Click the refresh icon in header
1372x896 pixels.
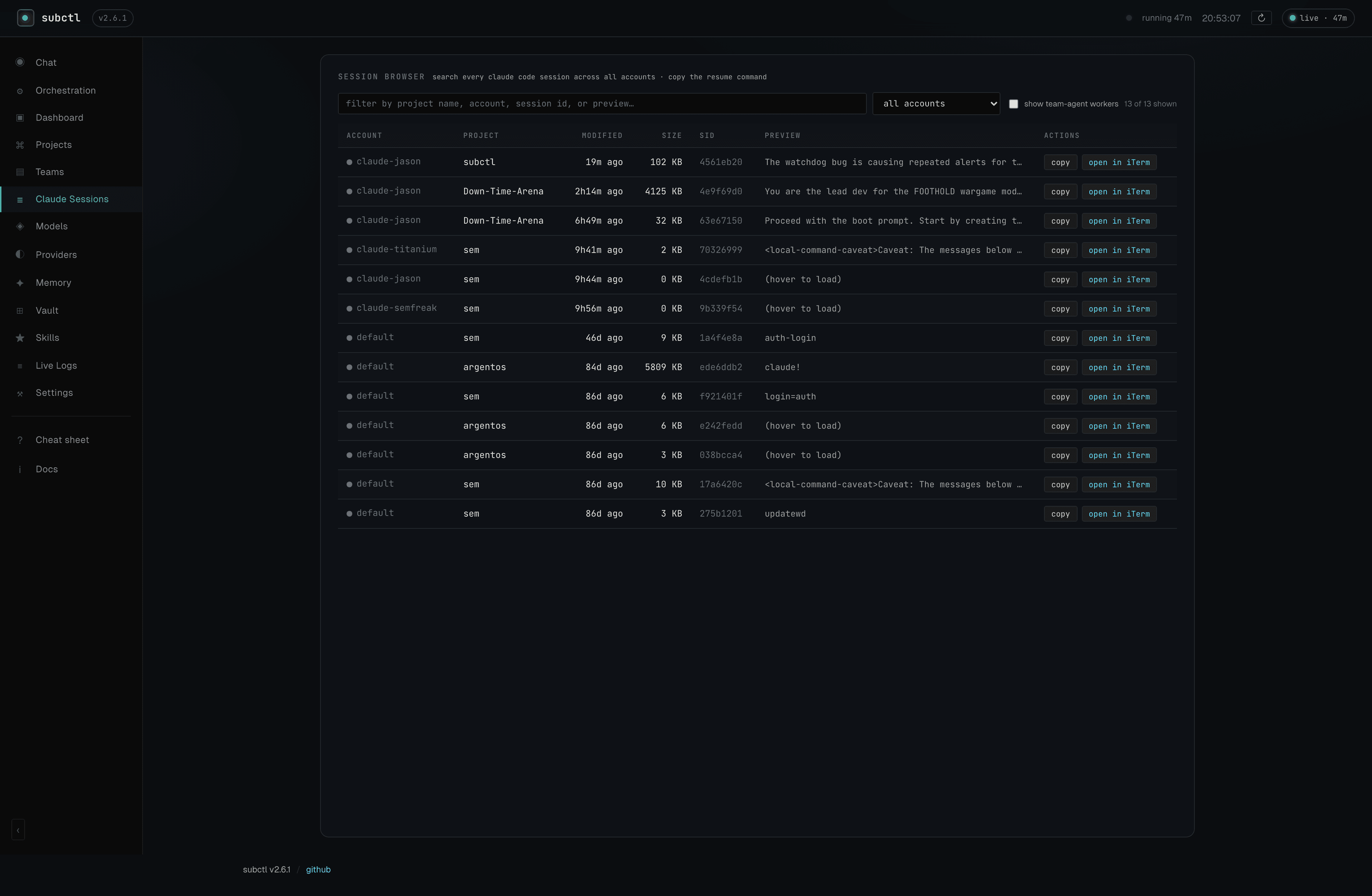tap(1261, 18)
